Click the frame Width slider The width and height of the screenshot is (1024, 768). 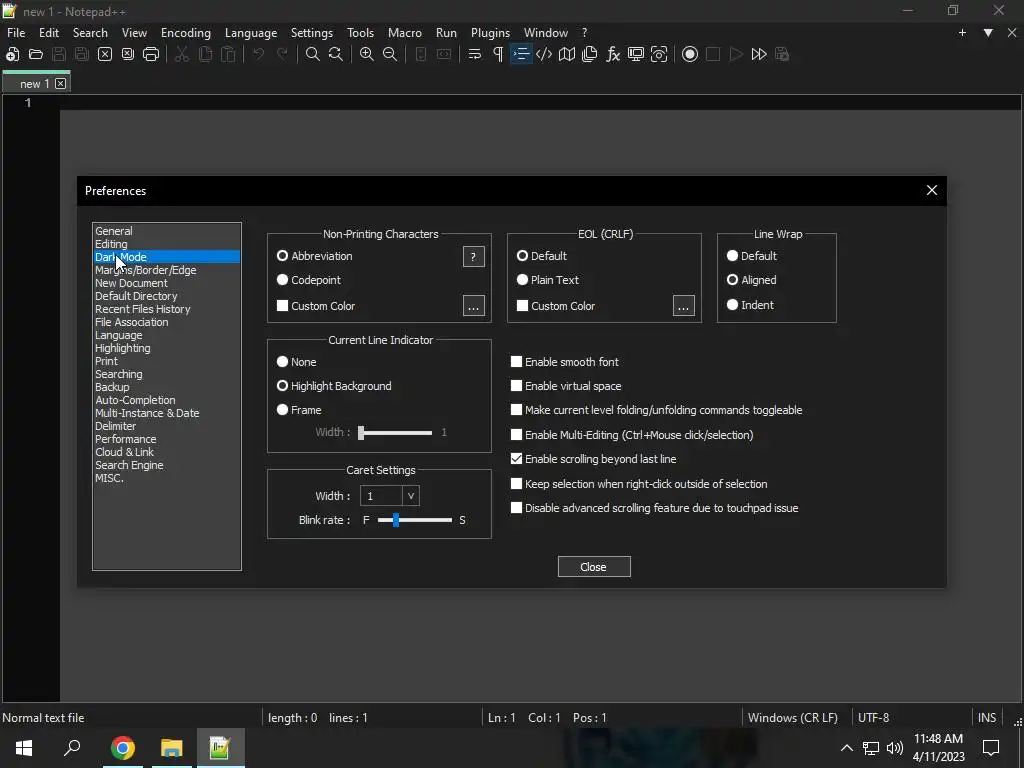[395, 432]
